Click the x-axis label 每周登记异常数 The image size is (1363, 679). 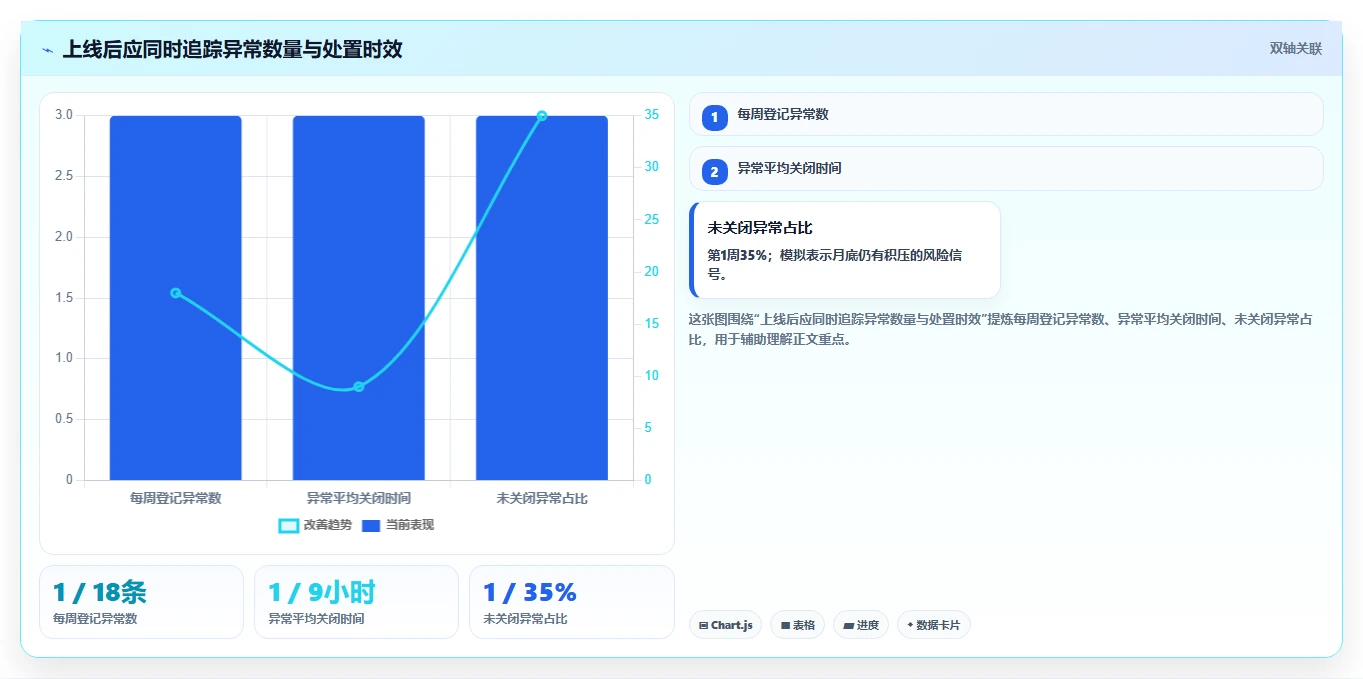point(176,498)
